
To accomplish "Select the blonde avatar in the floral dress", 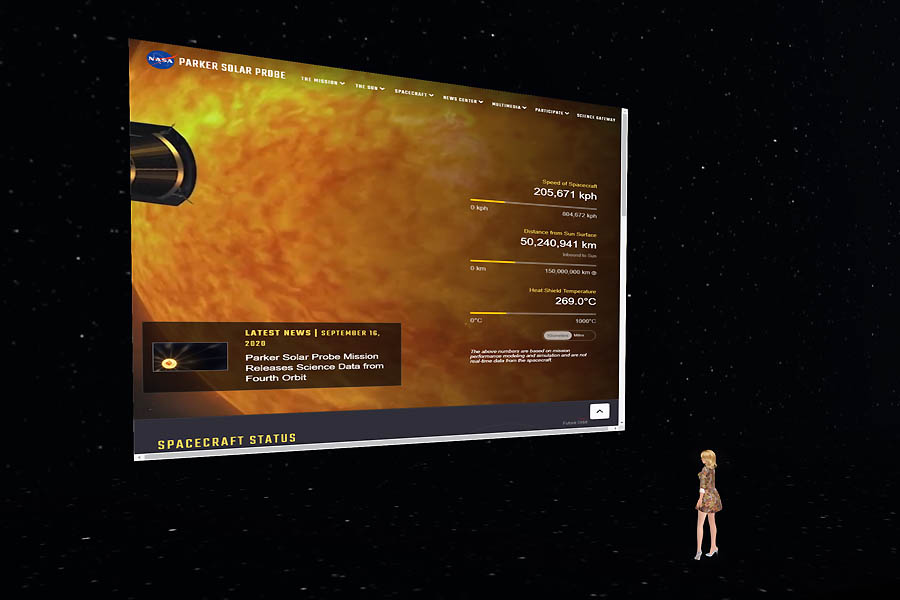I will pyautogui.click(x=708, y=504).
